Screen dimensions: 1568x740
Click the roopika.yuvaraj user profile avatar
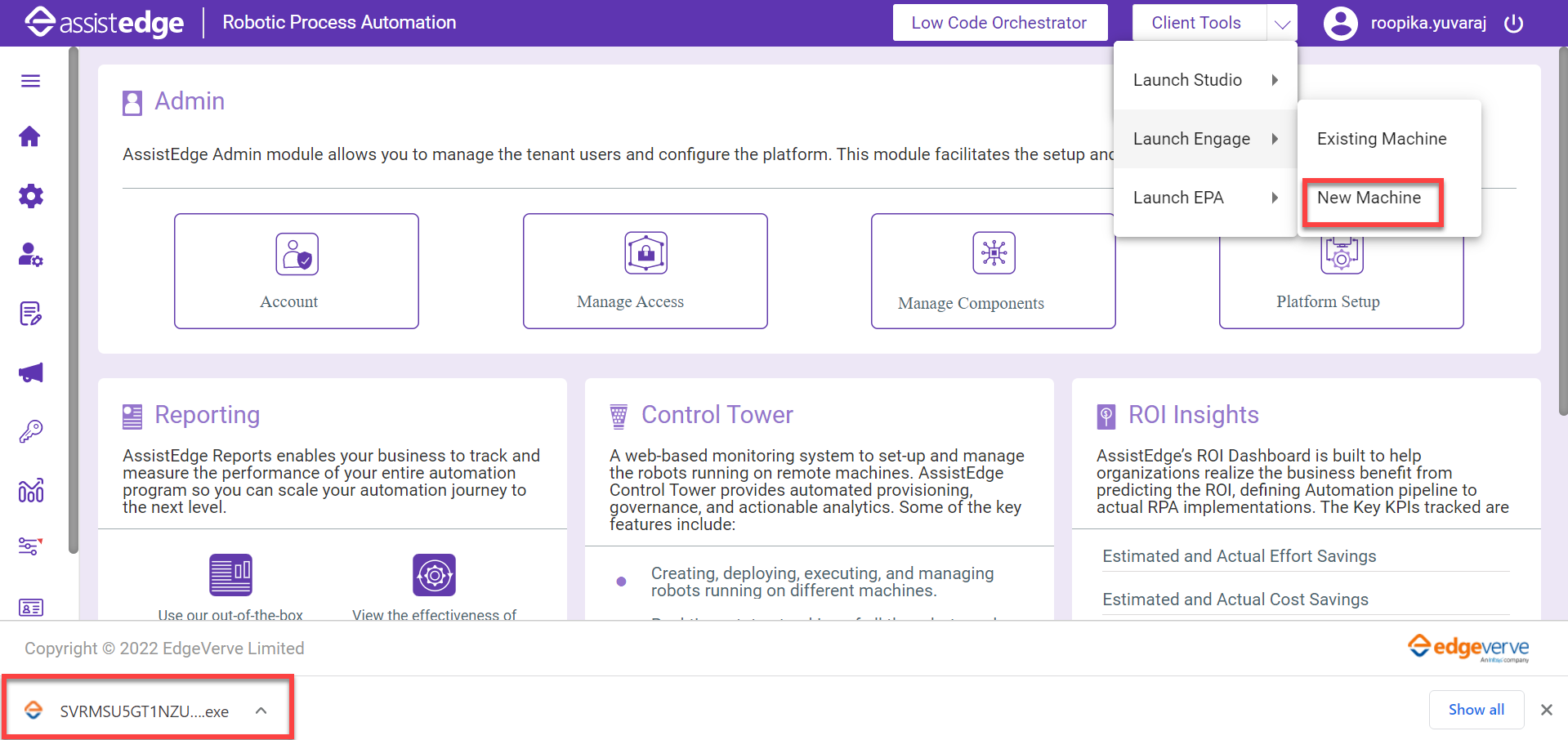1340,23
